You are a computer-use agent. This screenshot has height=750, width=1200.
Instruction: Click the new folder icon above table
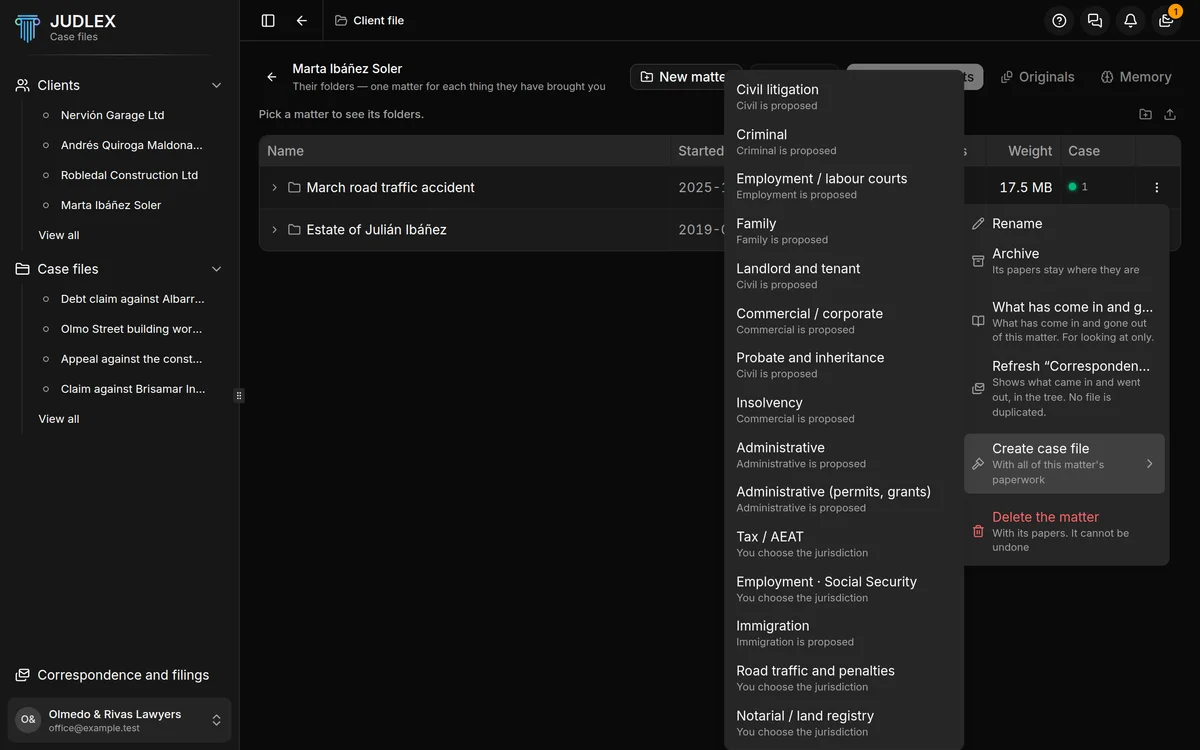click(x=1145, y=114)
